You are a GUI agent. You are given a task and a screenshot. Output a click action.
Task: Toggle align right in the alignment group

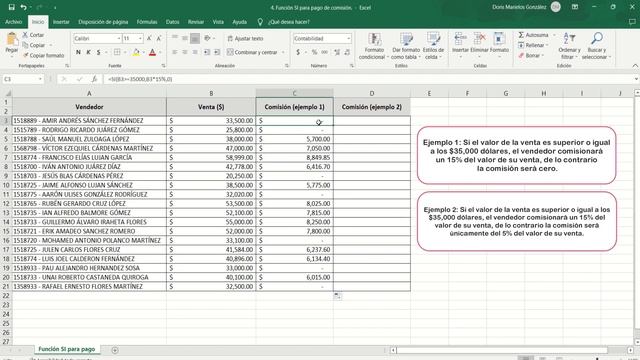point(195,52)
